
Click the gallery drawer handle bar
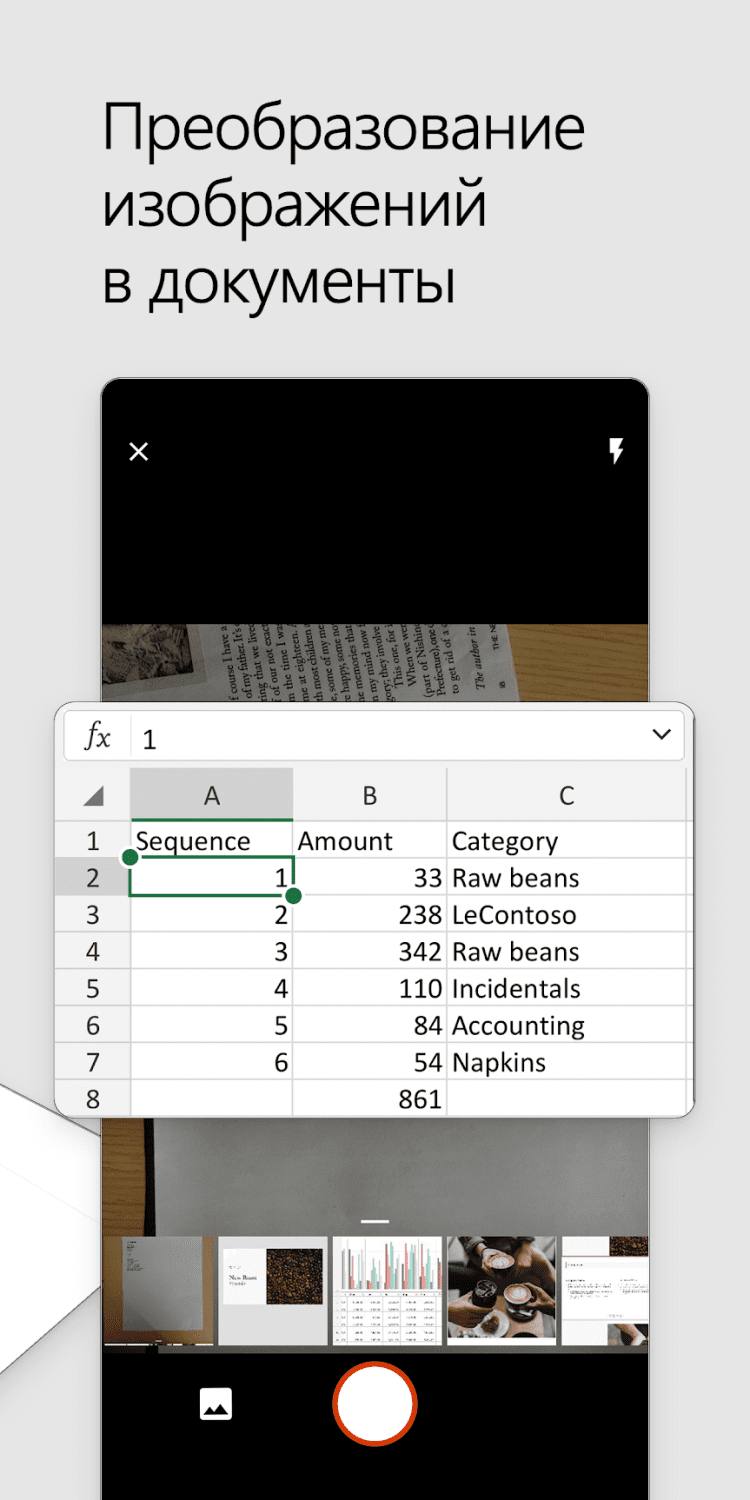(x=375, y=1221)
